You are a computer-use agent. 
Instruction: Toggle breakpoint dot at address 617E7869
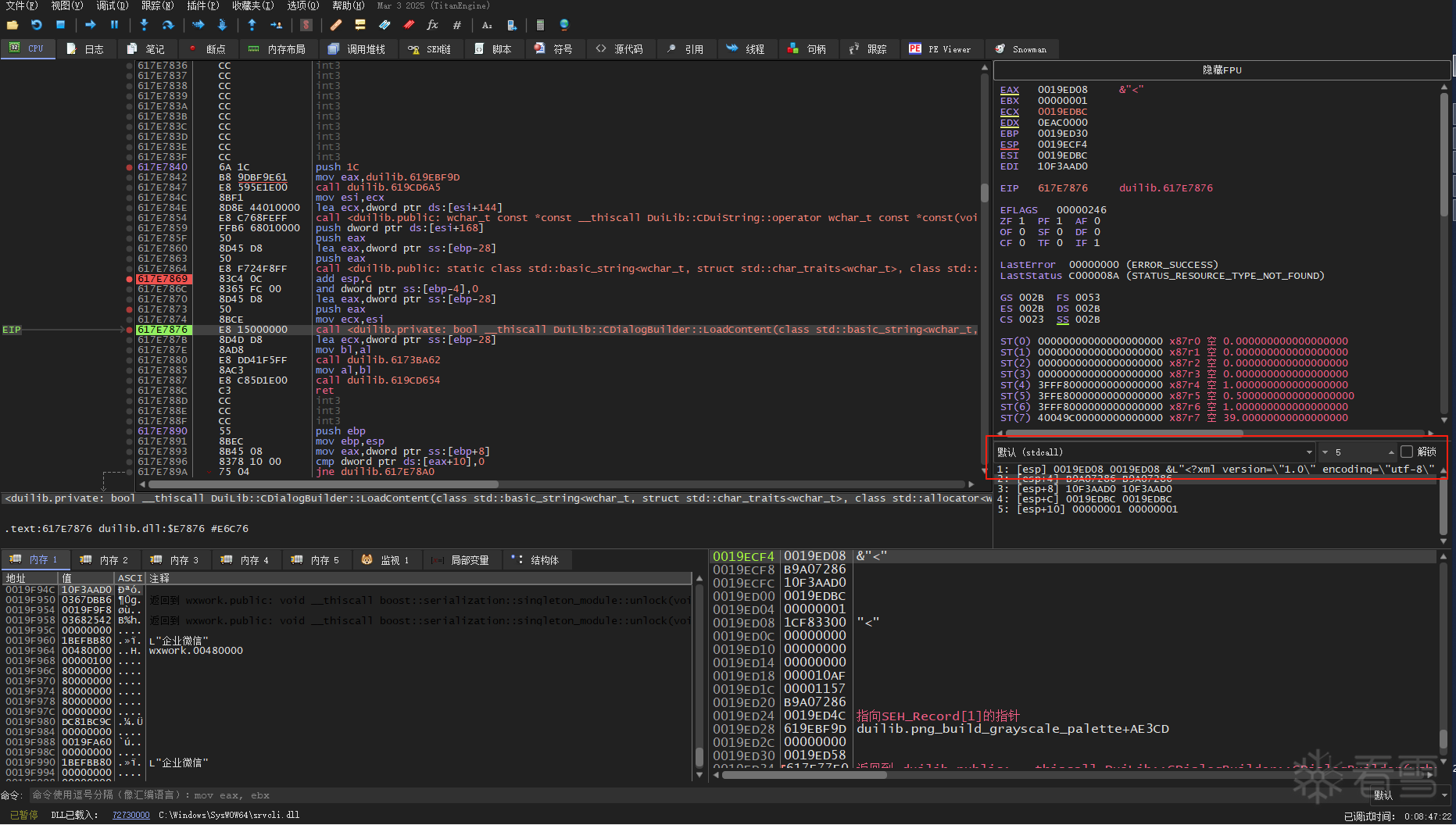[x=129, y=279]
